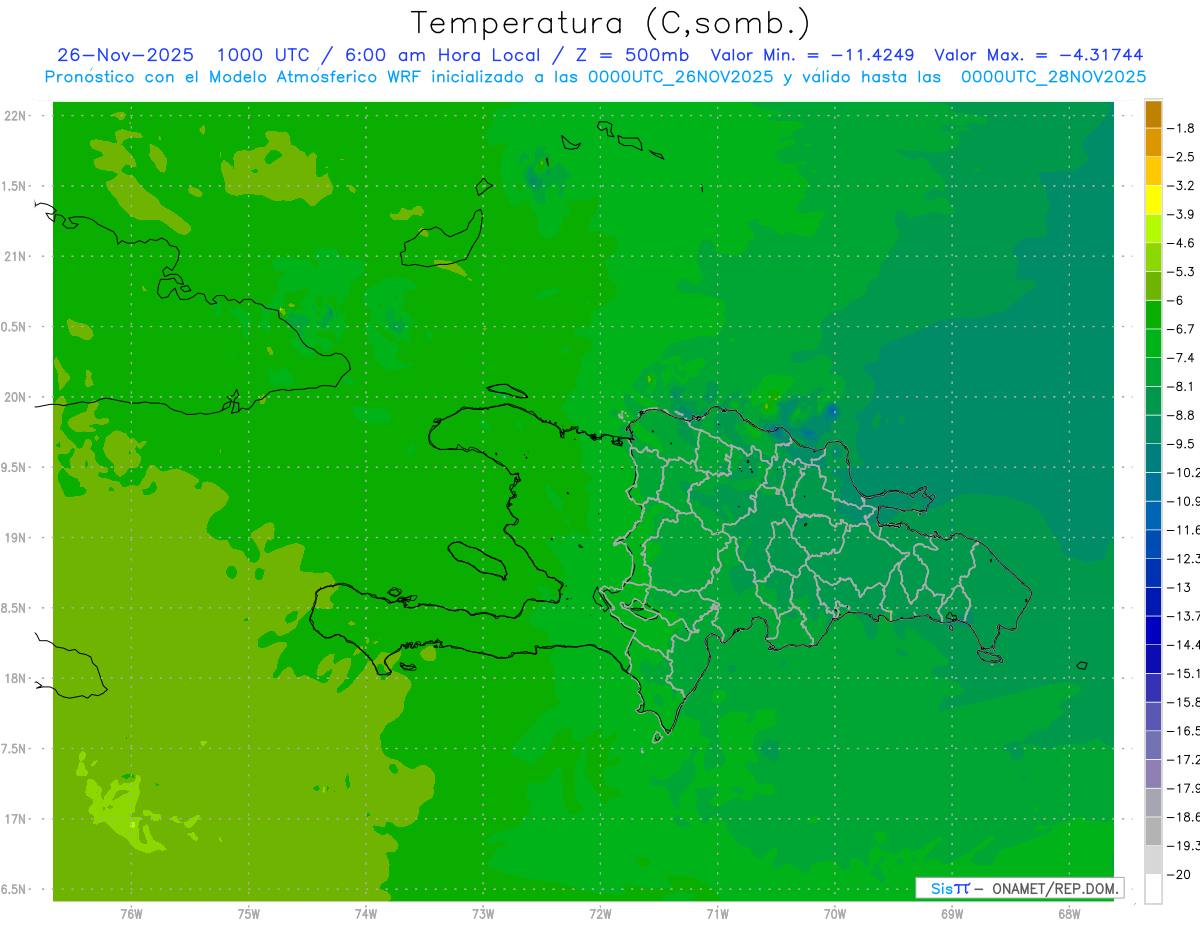Click the "72W" longitude axis label
Screen dimensions: 1200x927
600,914
